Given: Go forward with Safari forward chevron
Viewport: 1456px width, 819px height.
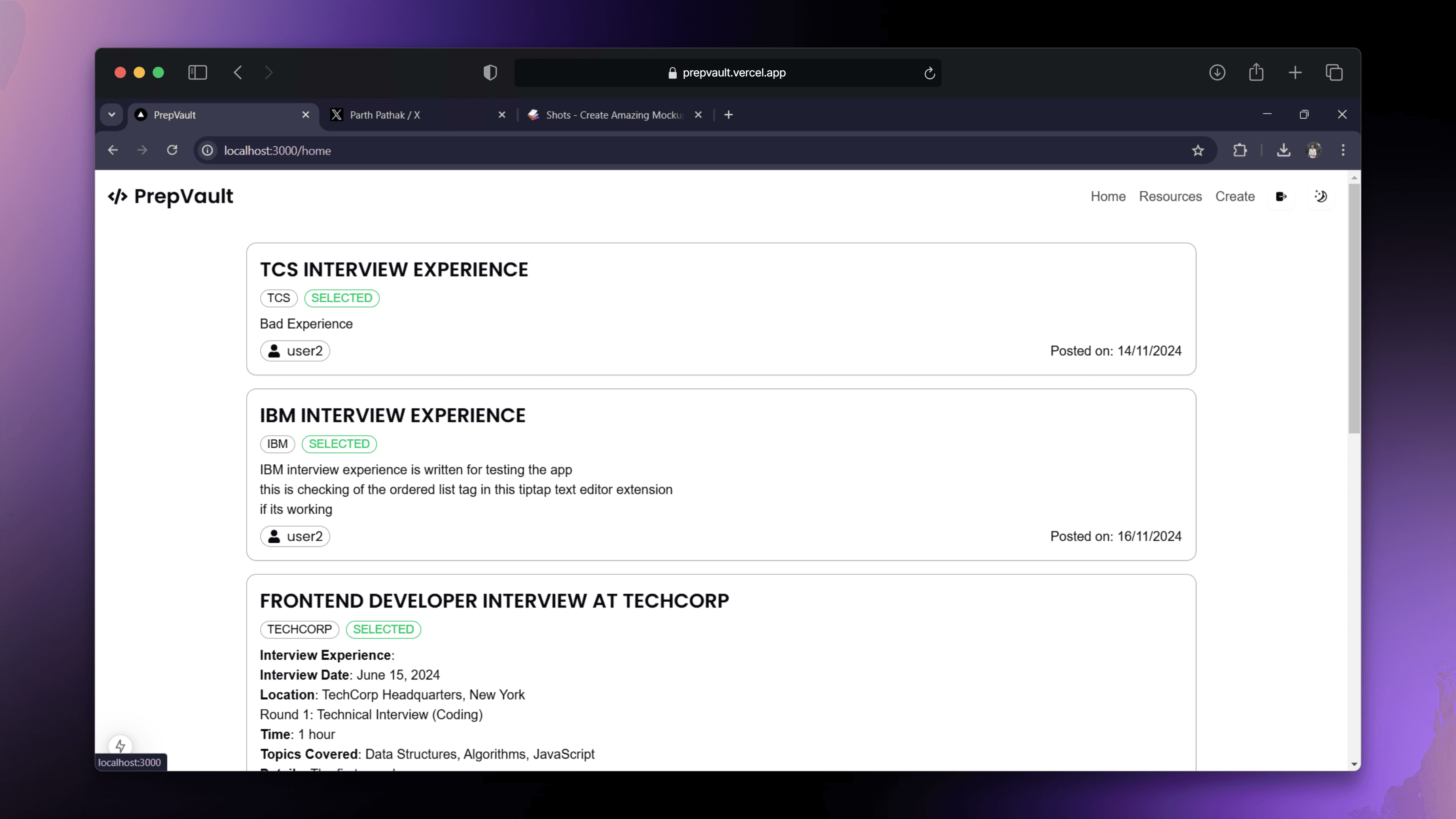Looking at the screenshot, I should [x=269, y=72].
